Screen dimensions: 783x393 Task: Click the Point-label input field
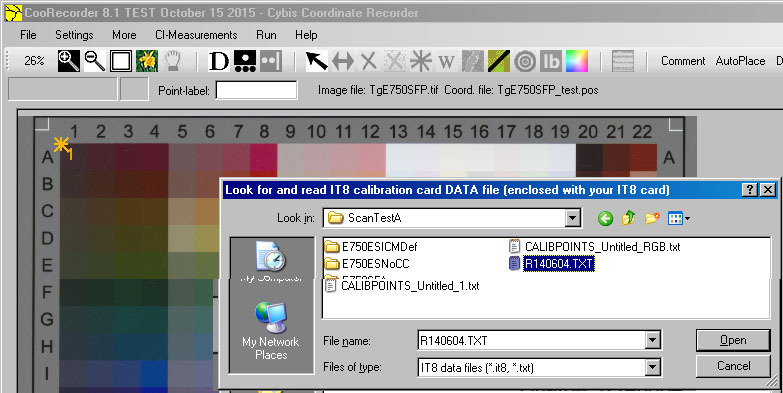click(256, 90)
